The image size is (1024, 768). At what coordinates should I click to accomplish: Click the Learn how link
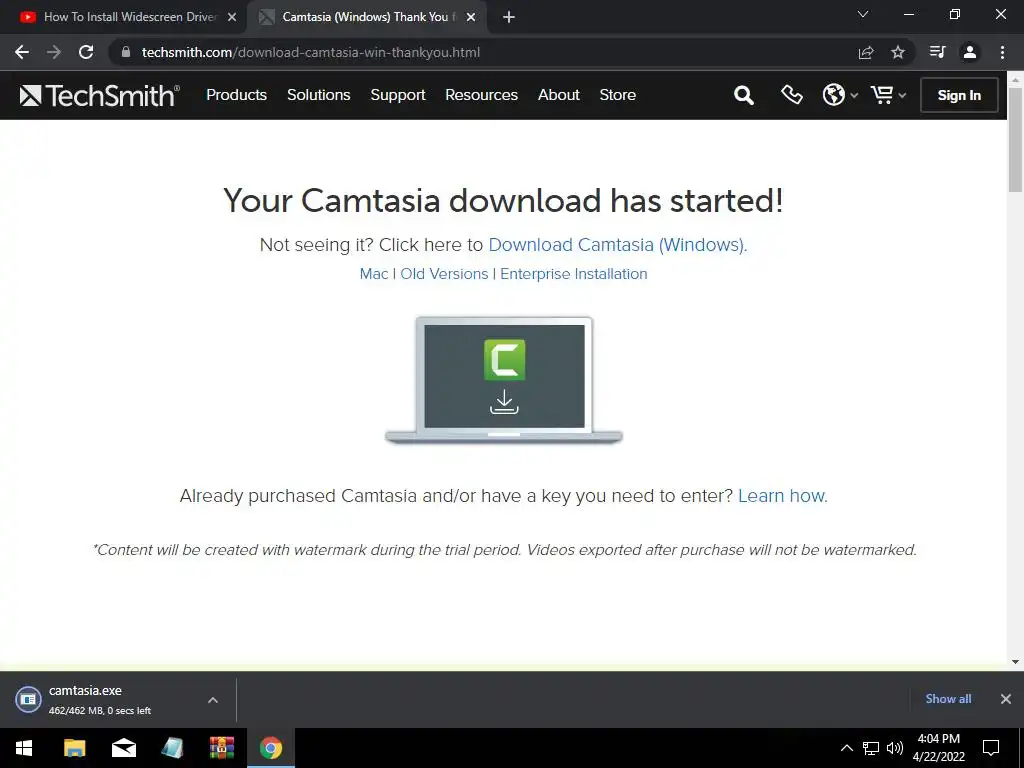[x=782, y=496]
